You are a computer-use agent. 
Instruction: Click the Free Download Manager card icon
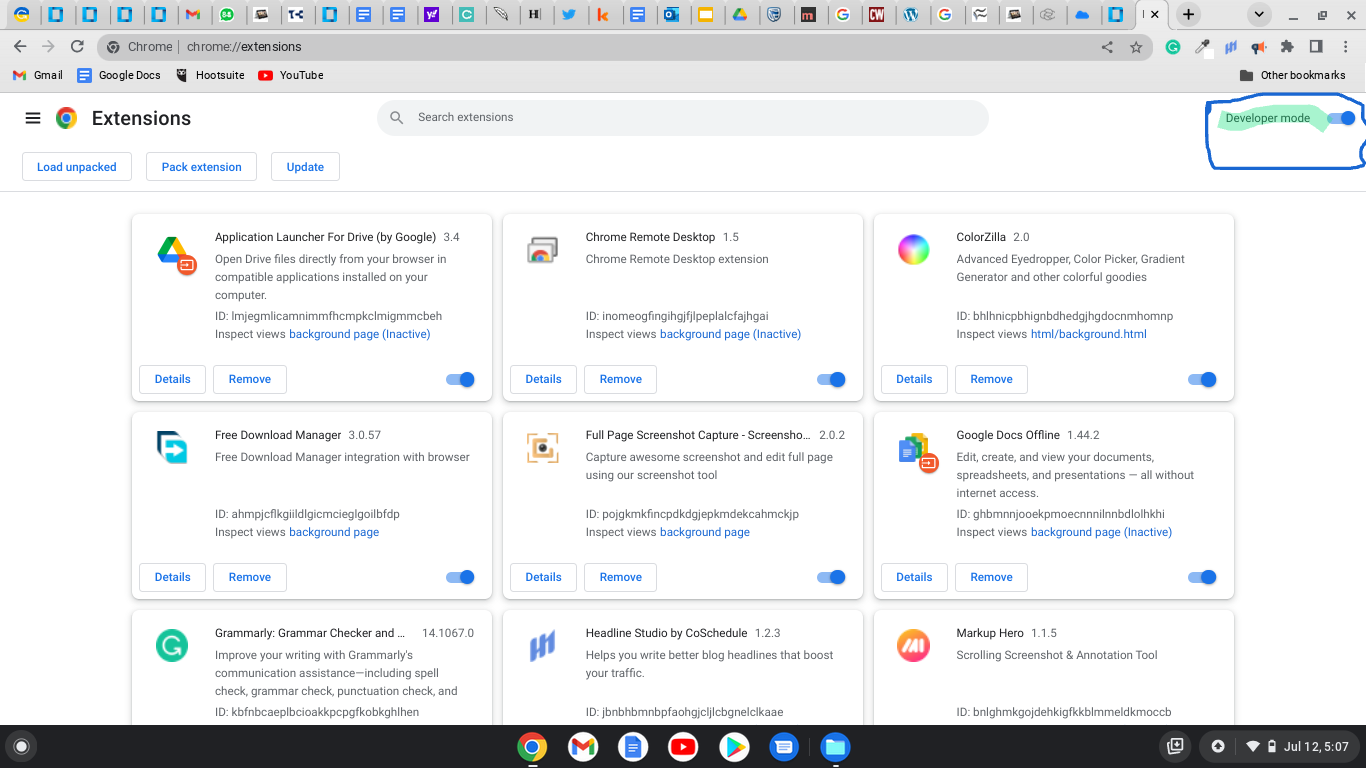(173, 448)
